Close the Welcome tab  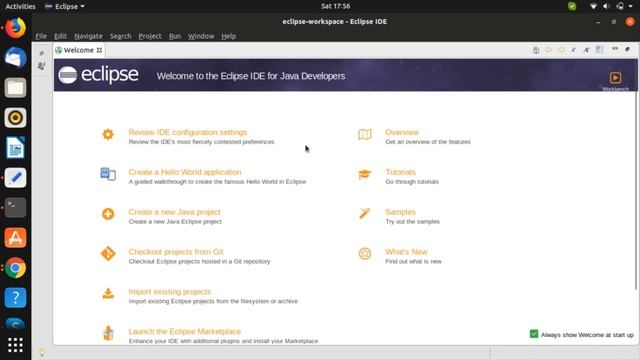click(x=99, y=50)
